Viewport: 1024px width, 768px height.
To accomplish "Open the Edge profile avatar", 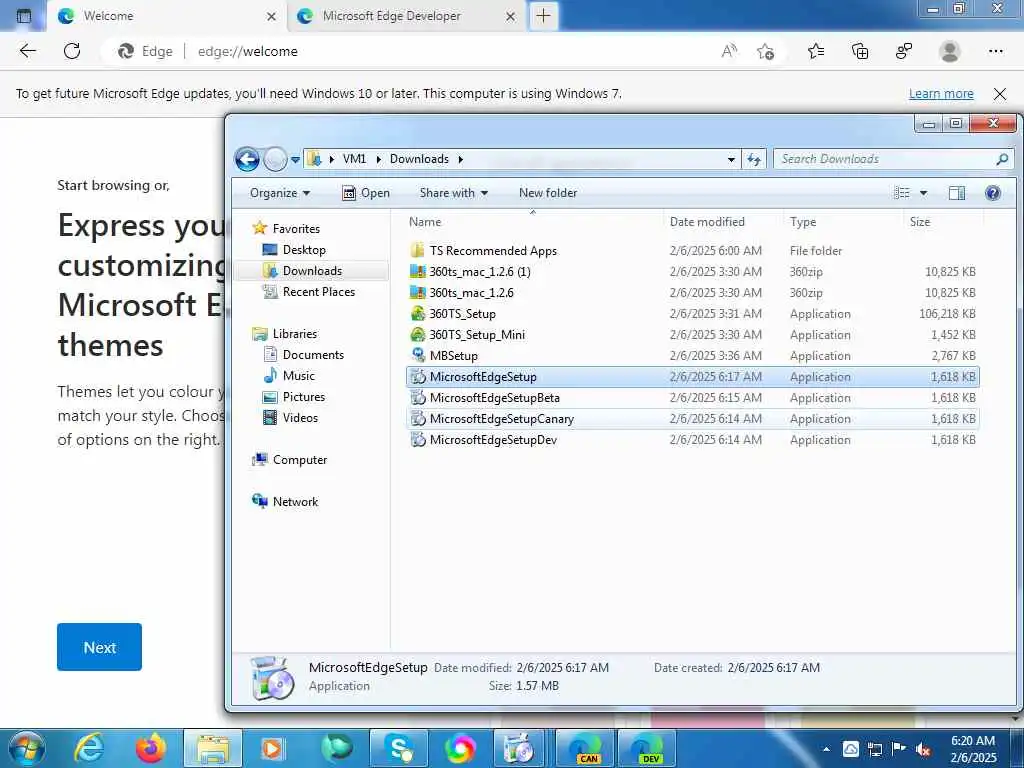I will tap(950, 51).
